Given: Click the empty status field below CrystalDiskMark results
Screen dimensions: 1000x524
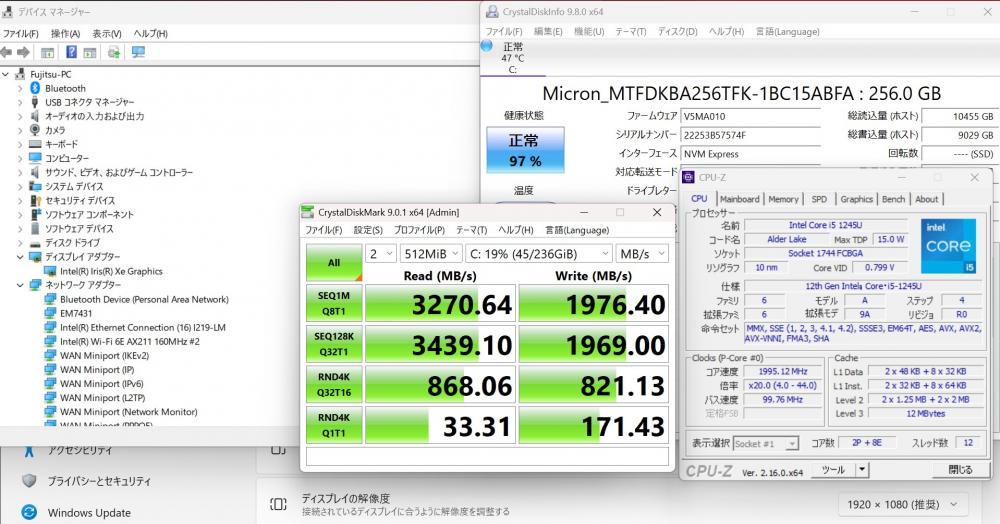Looking at the screenshot, I should tap(487, 456).
